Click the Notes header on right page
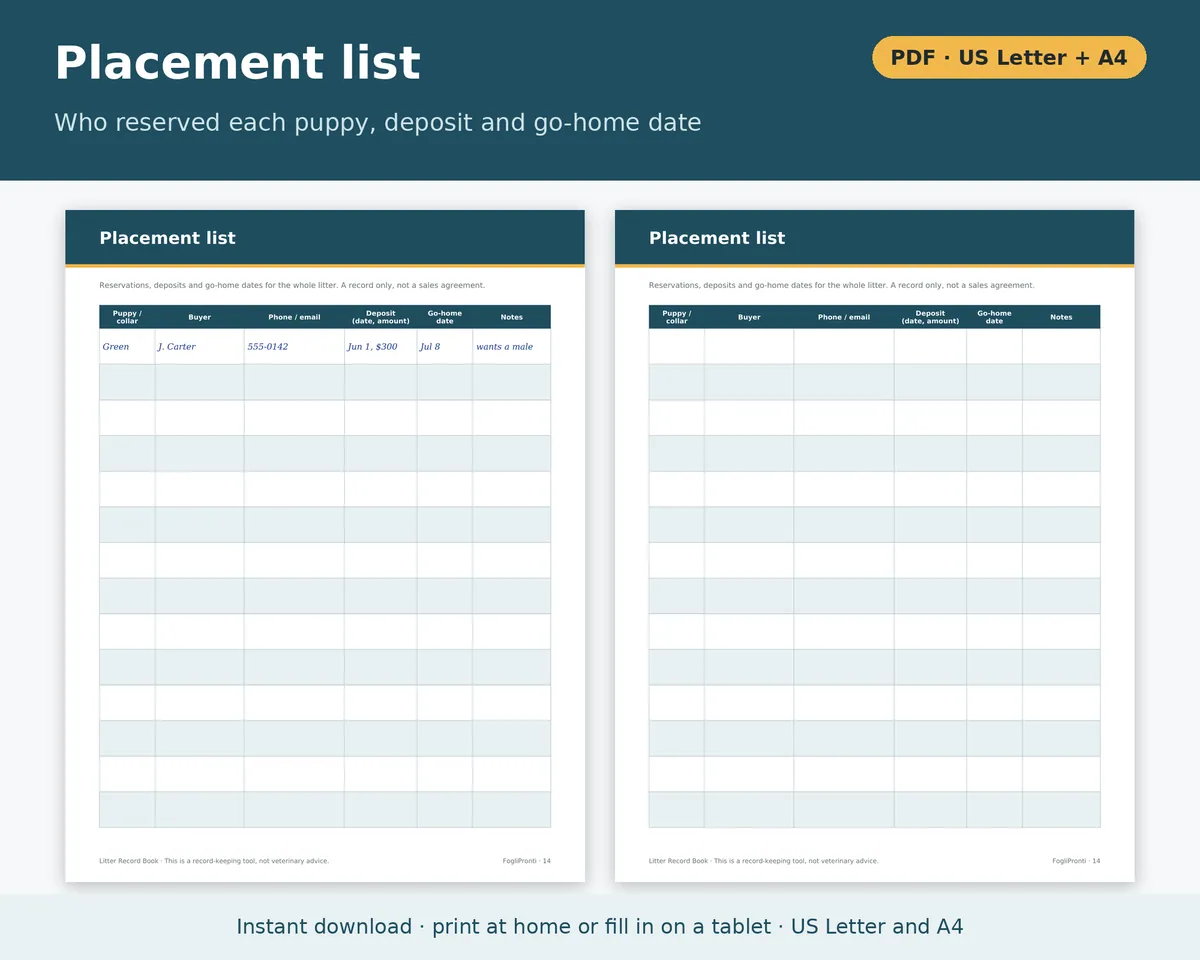This screenshot has height=960, width=1200. click(x=1061, y=317)
